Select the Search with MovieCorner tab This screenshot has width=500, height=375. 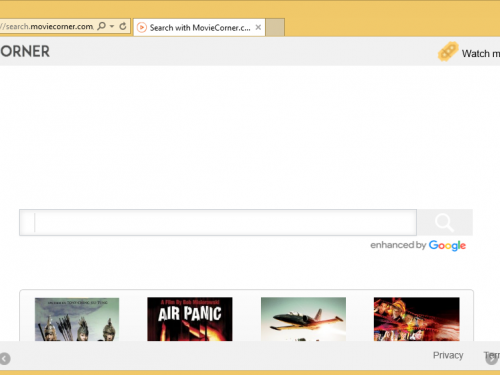(199, 27)
